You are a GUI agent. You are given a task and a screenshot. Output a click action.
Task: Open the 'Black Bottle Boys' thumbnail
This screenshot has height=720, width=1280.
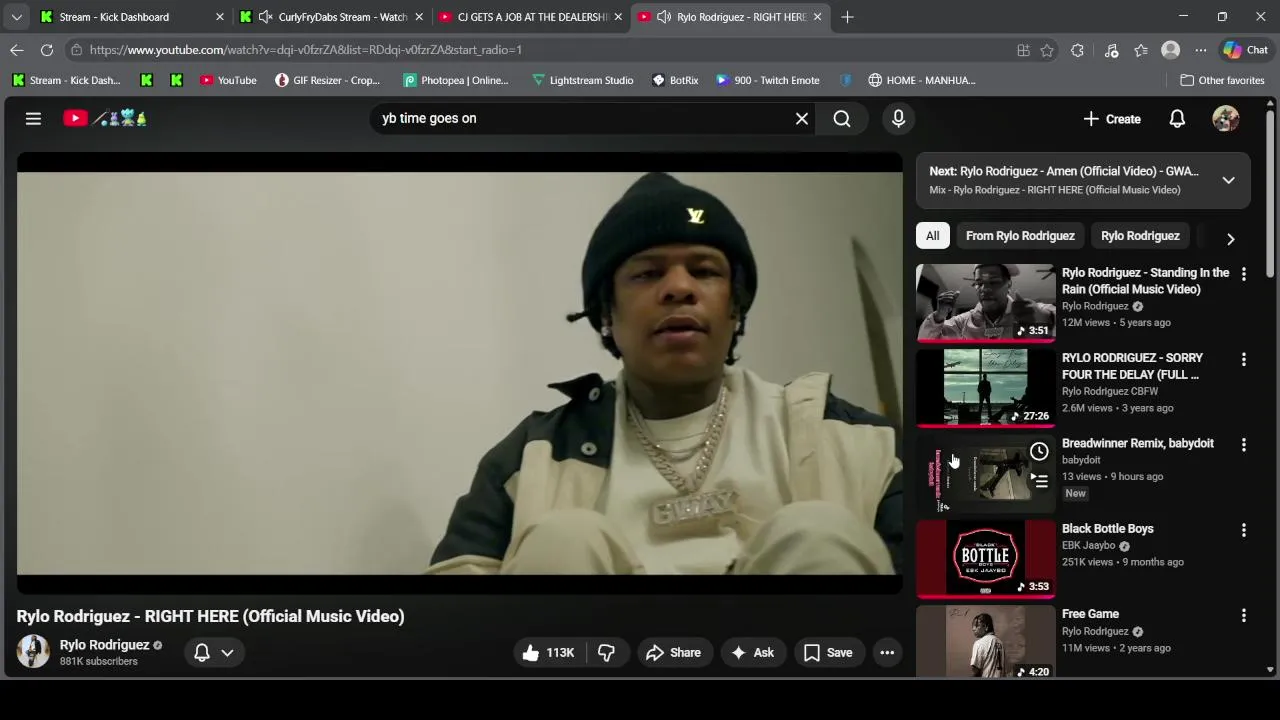tap(985, 559)
